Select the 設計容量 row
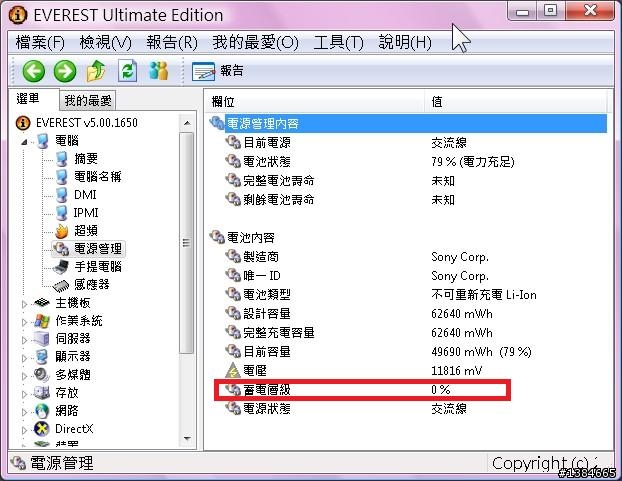Viewport: 622px width, 481px height. (407, 314)
